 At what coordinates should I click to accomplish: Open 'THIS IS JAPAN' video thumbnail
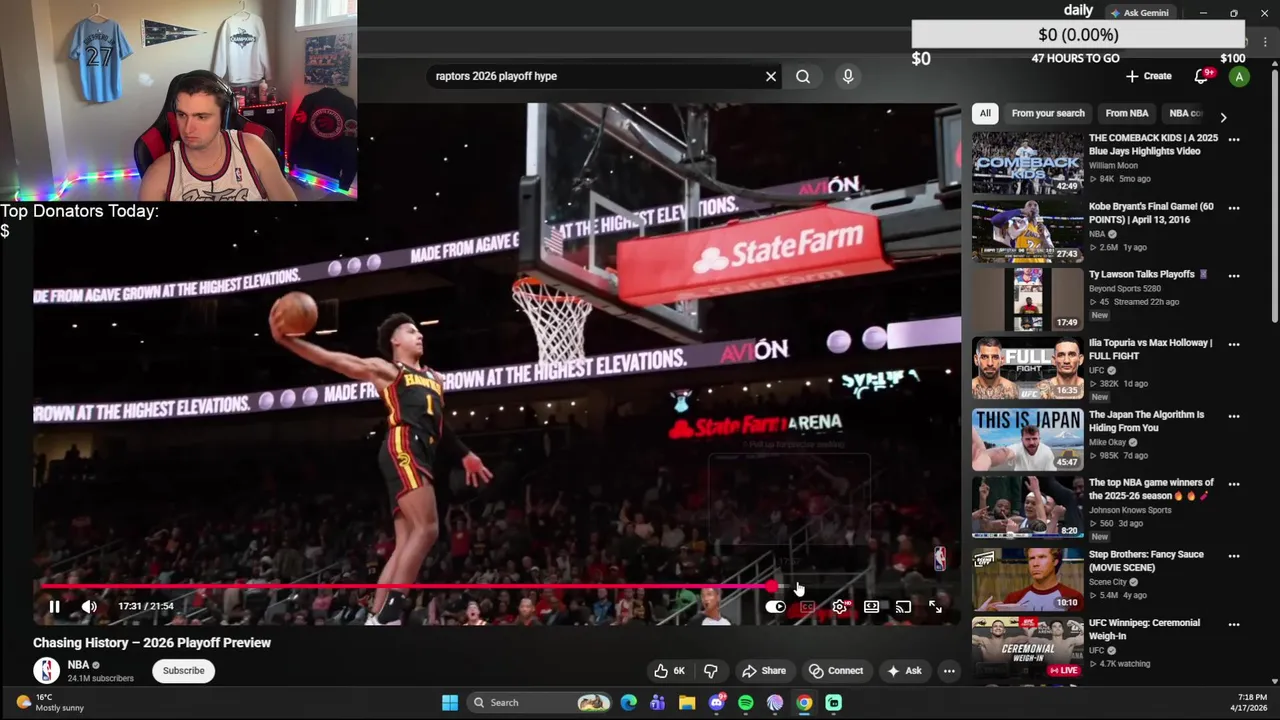coord(1027,439)
